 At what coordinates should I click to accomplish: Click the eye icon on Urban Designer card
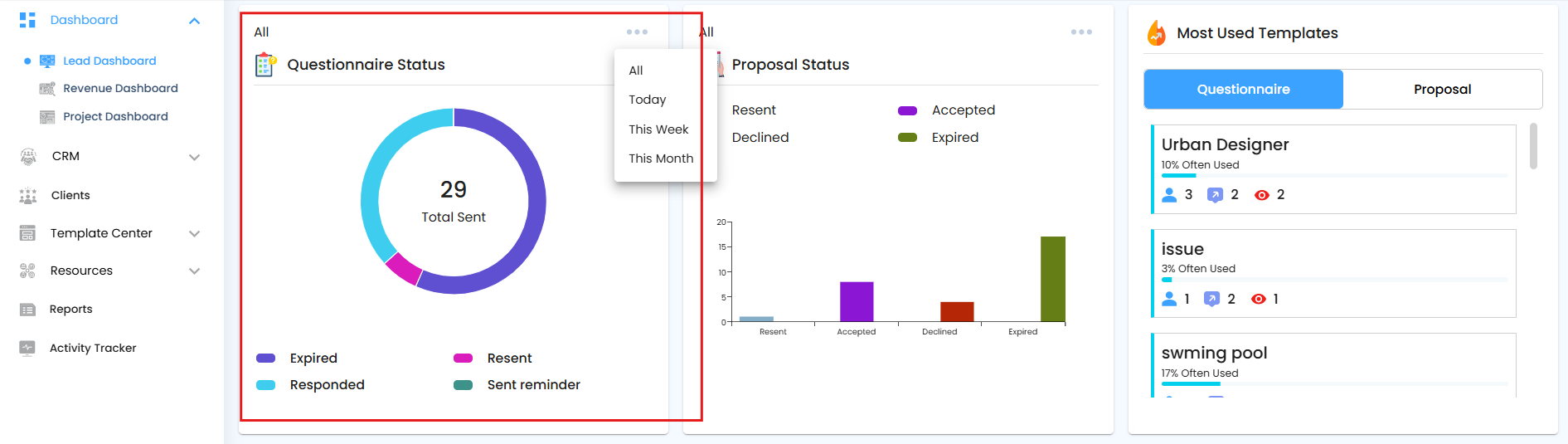(1261, 195)
